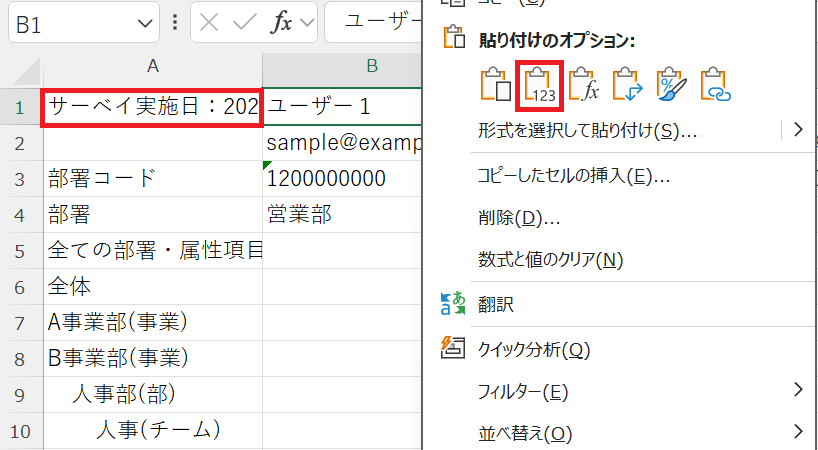Select row 7 header
This screenshot has width=818, height=450.
[20, 323]
